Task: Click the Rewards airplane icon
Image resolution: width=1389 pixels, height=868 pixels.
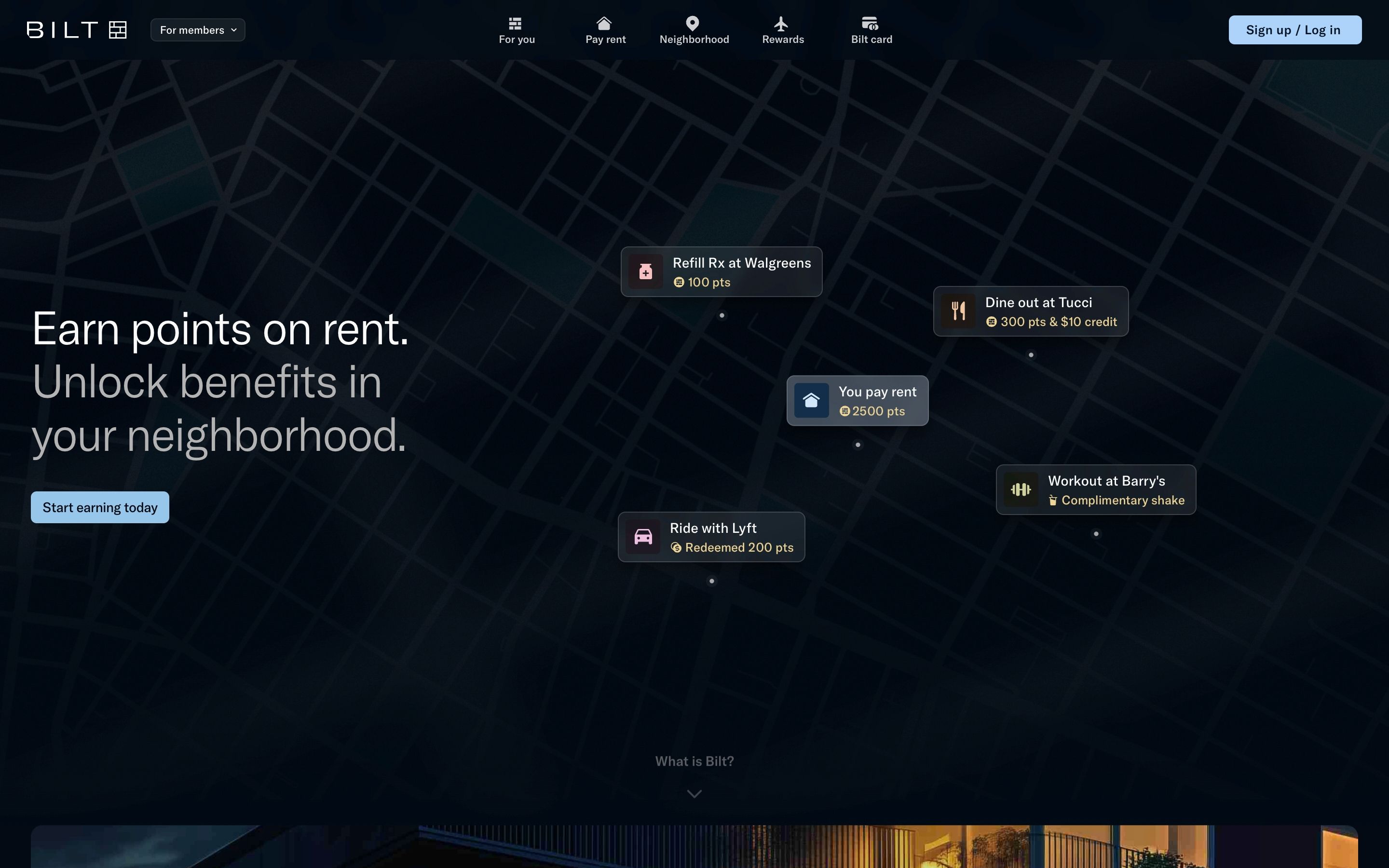Action: click(781, 24)
